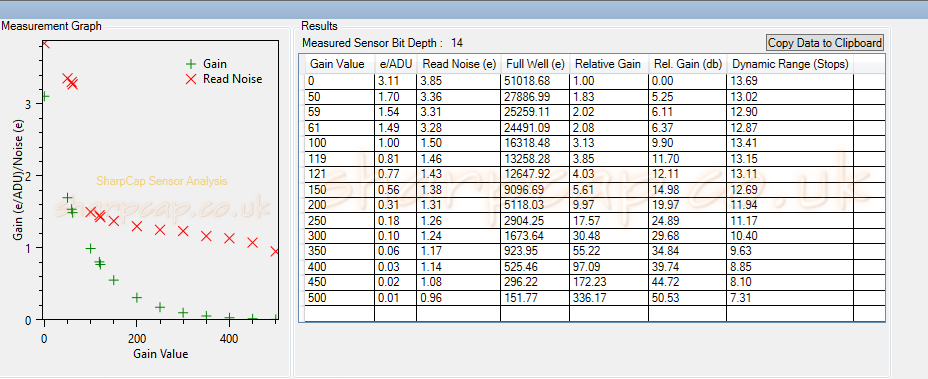Click the Dynamic Range (Stops) column header
The image size is (928, 379).
pos(790,64)
